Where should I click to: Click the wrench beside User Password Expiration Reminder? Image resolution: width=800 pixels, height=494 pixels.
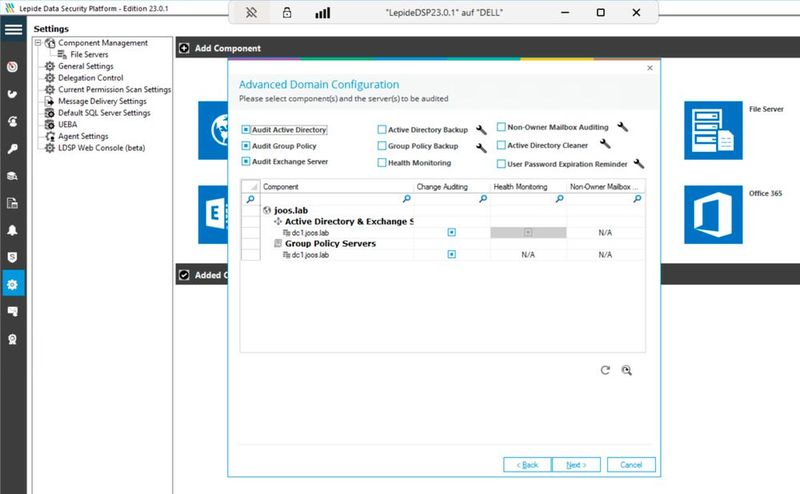(638, 163)
